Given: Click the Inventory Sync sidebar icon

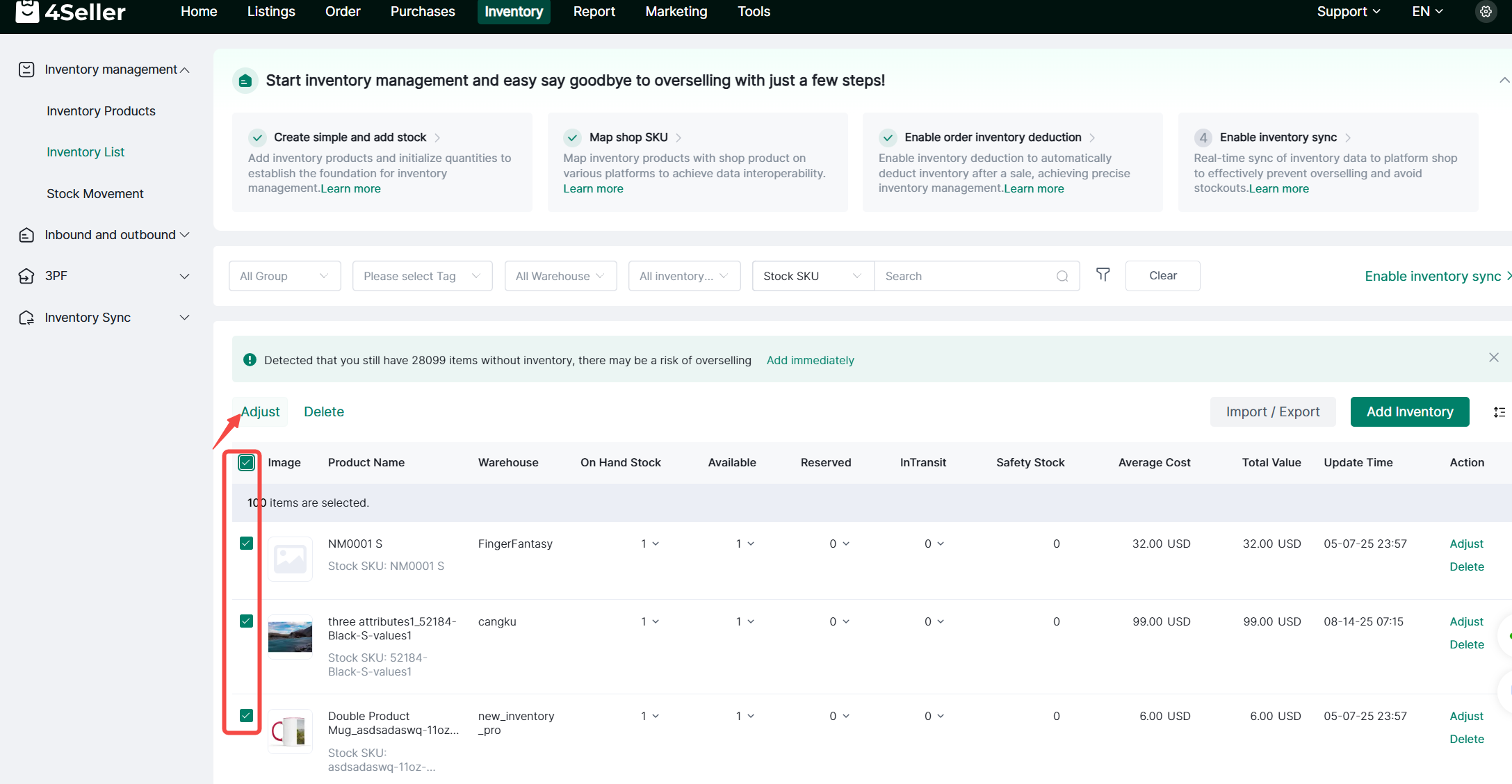Looking at the screenshot, I should click(x=26, y=318).
